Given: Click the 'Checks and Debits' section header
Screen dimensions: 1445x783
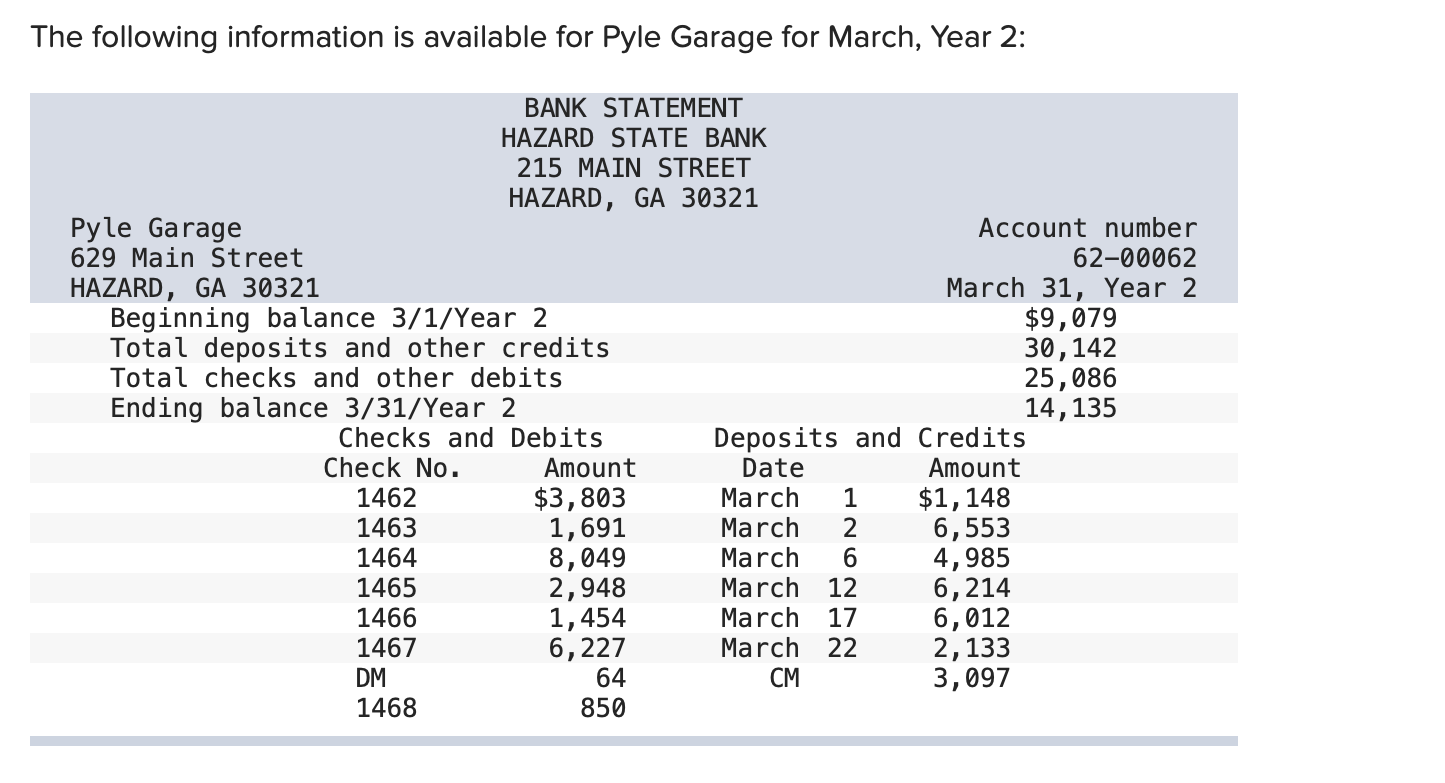Looking at the screenshot, I should click(471, 438).
